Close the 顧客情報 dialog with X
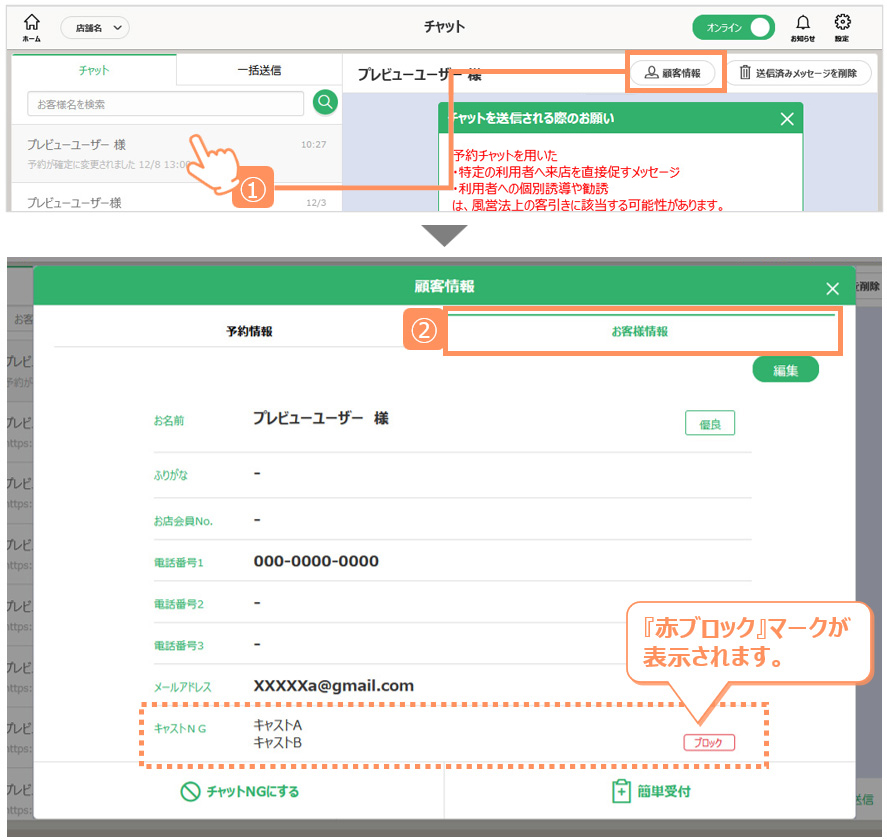Viewport: 887px width, 840px height. [832, 288]
